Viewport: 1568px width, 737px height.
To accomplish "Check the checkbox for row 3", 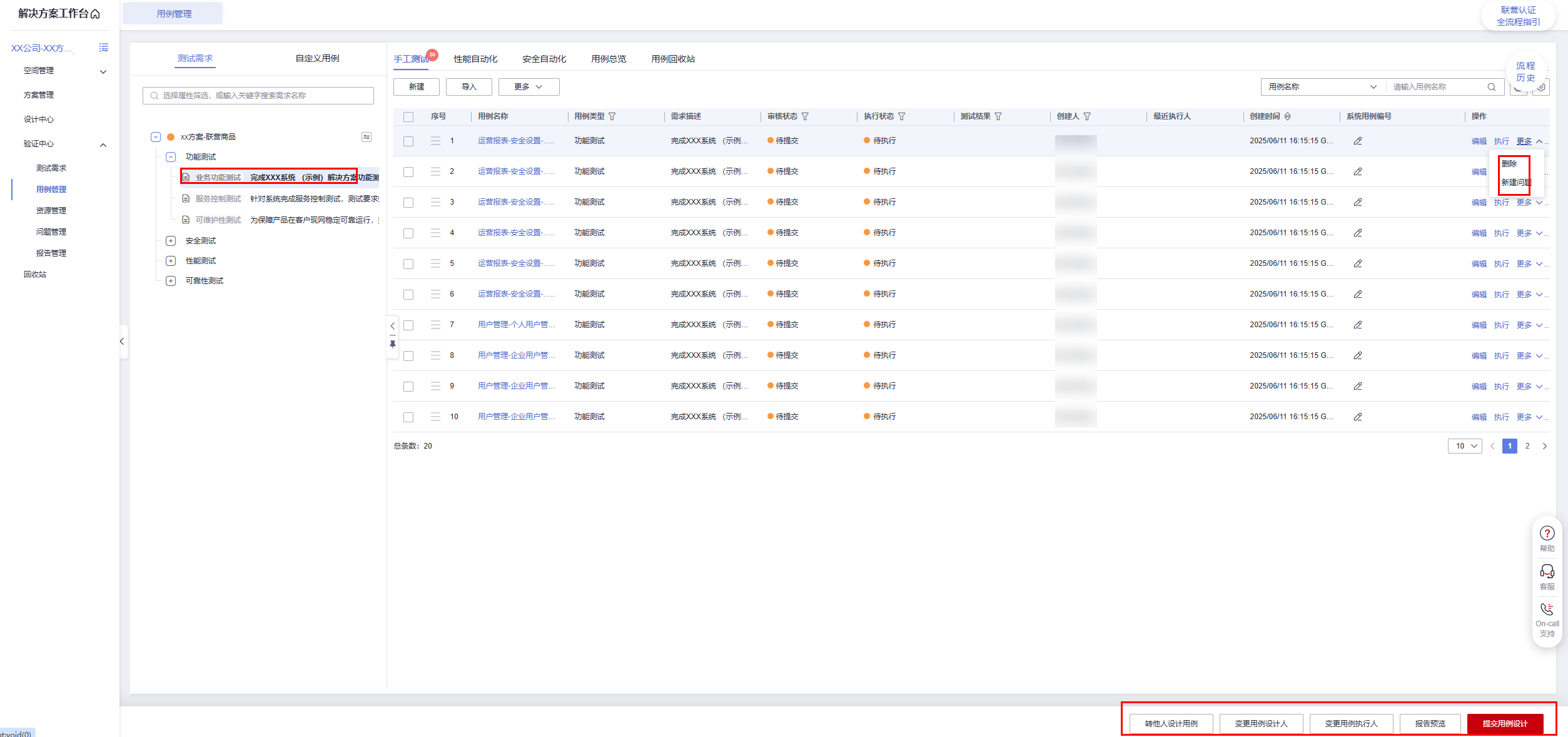I will [408, 203].
